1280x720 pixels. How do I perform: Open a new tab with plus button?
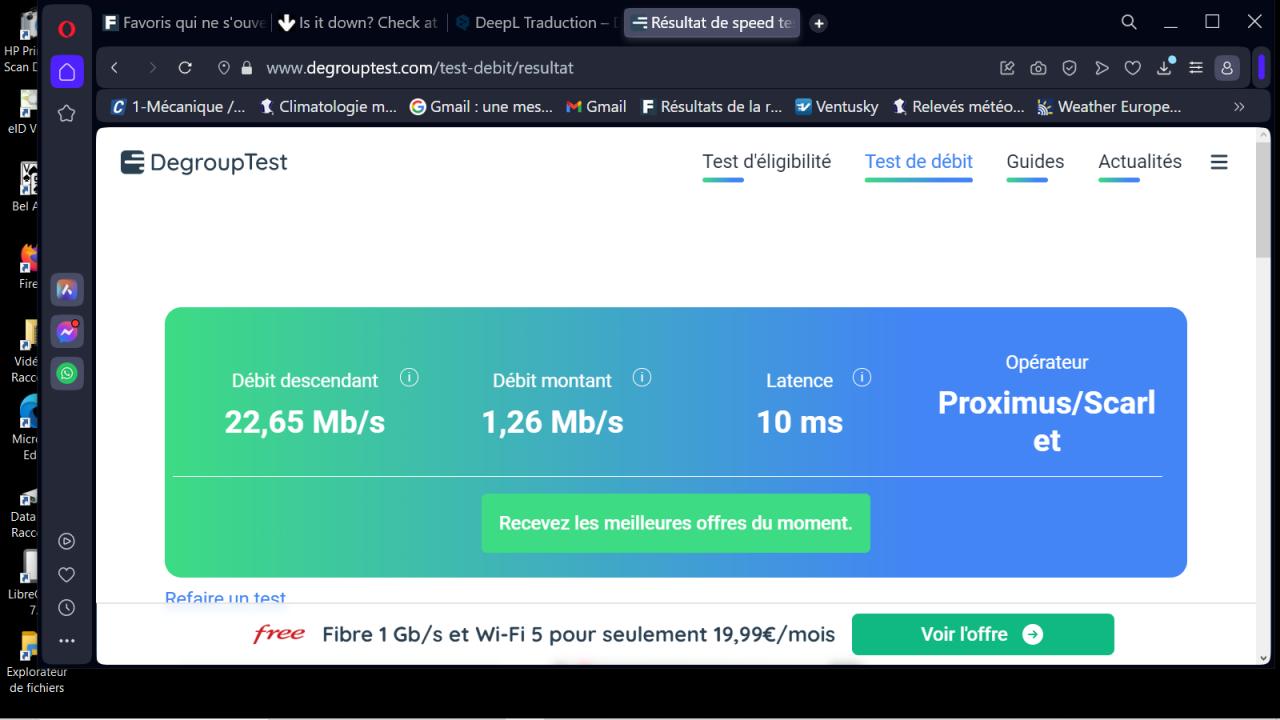tap(818, 23)
